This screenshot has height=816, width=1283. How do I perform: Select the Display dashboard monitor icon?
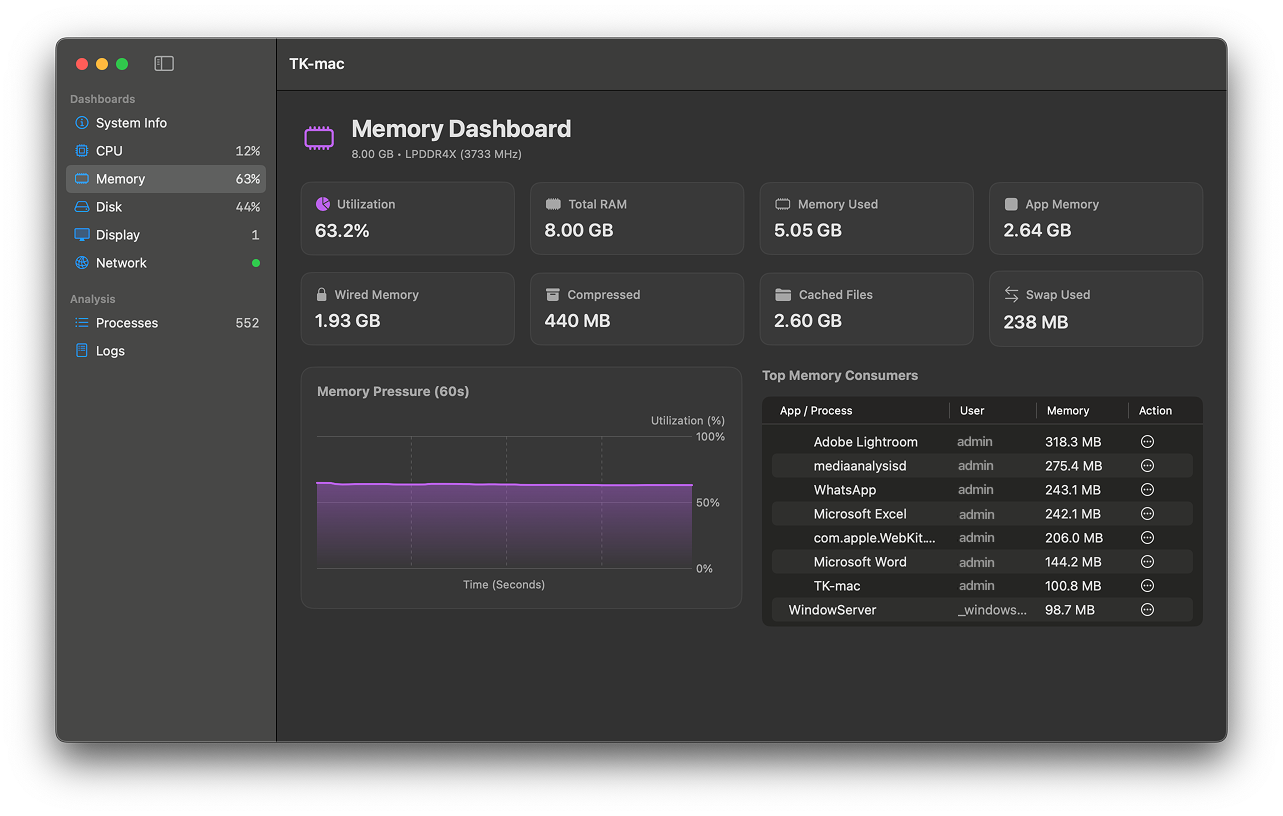pyautogui.click(x=82, y=234)
